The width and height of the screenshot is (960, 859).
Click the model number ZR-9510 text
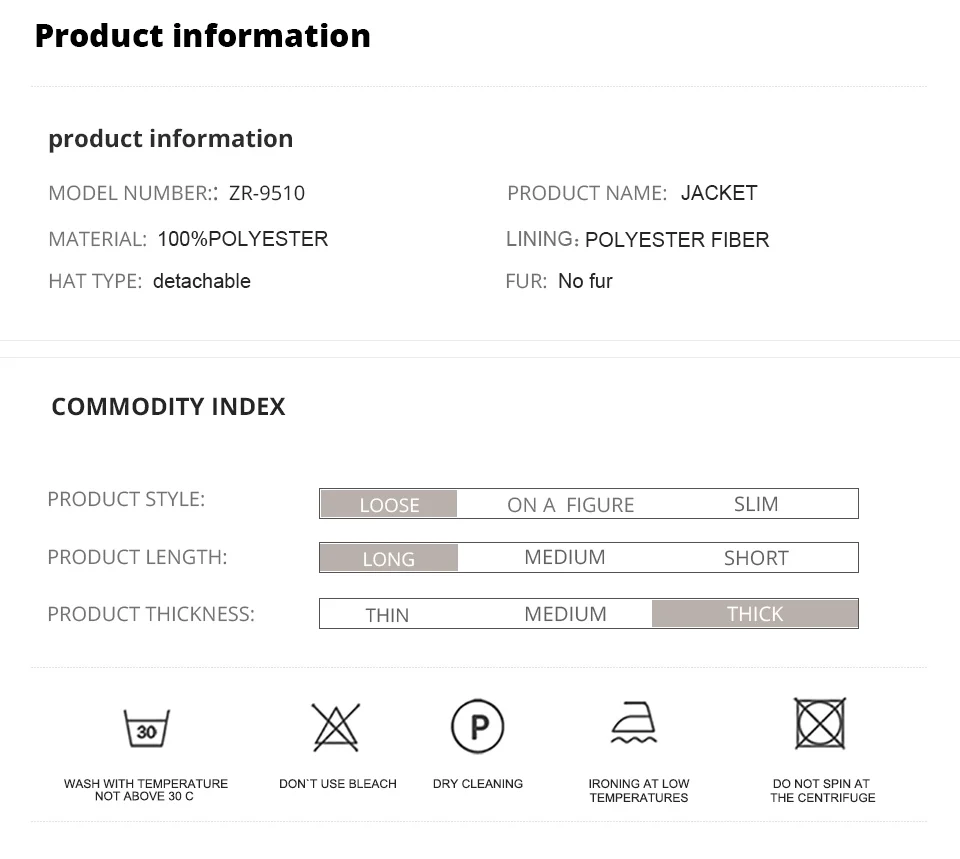click(x=267, y=193)
